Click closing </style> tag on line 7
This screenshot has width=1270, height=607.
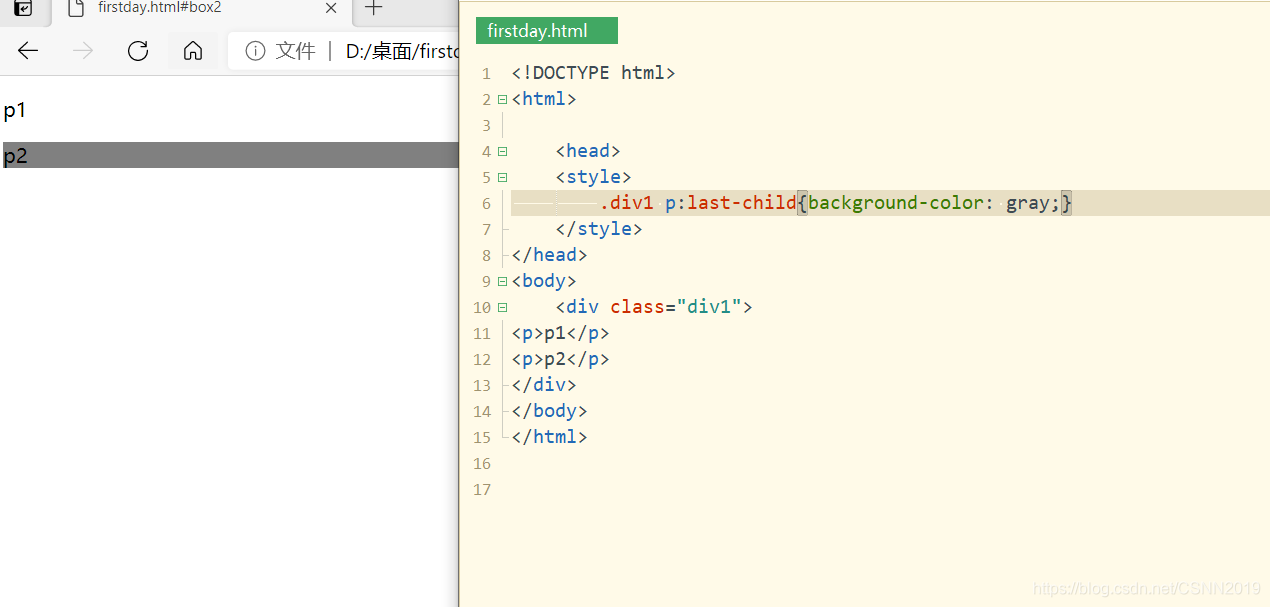pyautogui.click(x=599, y=229)
